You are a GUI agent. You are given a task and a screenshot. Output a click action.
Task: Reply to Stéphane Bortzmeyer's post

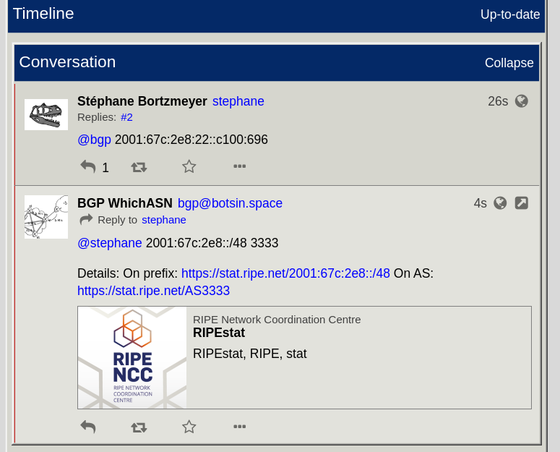coord(88,166)
